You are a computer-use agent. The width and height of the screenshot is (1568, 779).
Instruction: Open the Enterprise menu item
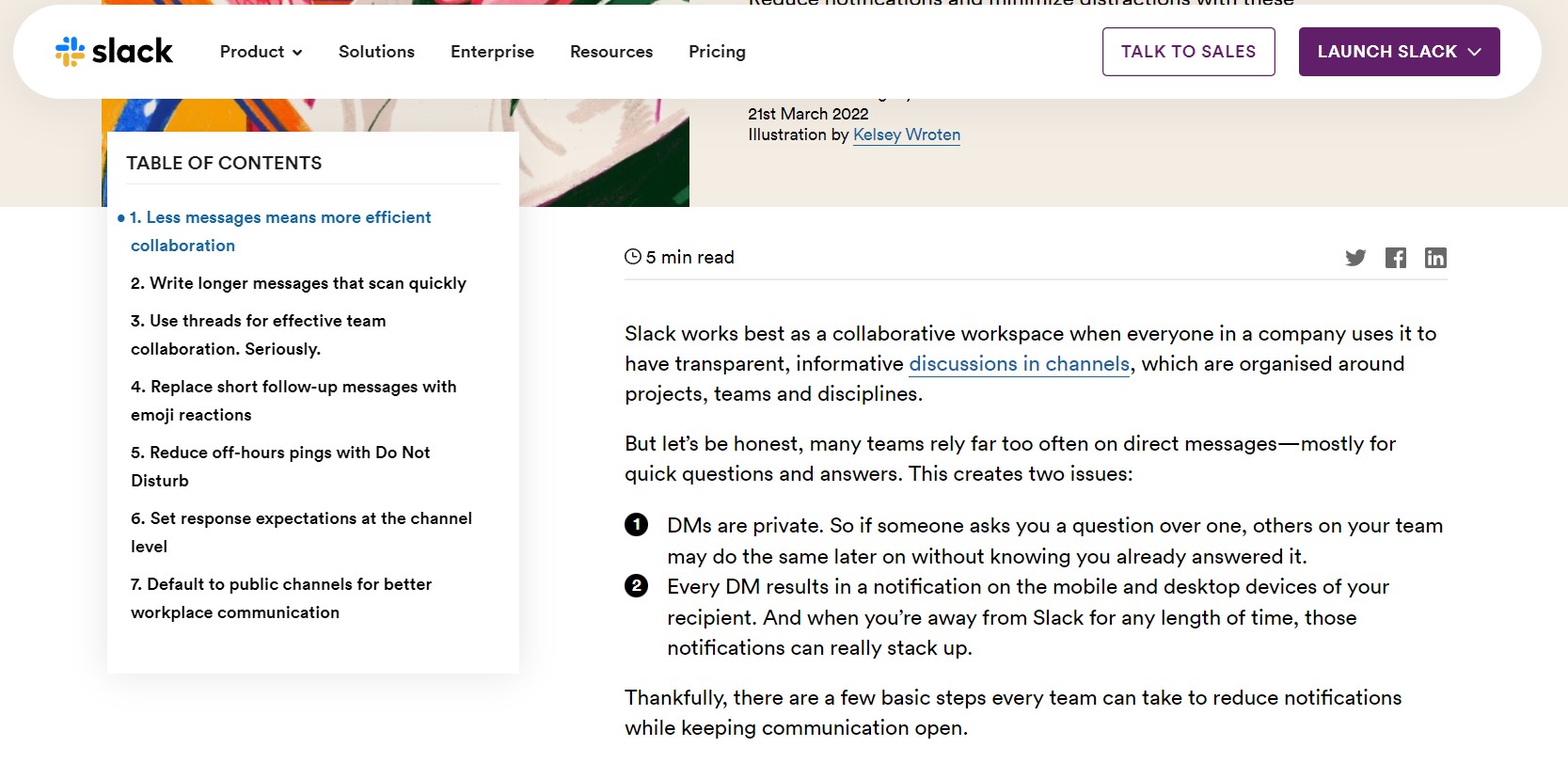[492, 52]
